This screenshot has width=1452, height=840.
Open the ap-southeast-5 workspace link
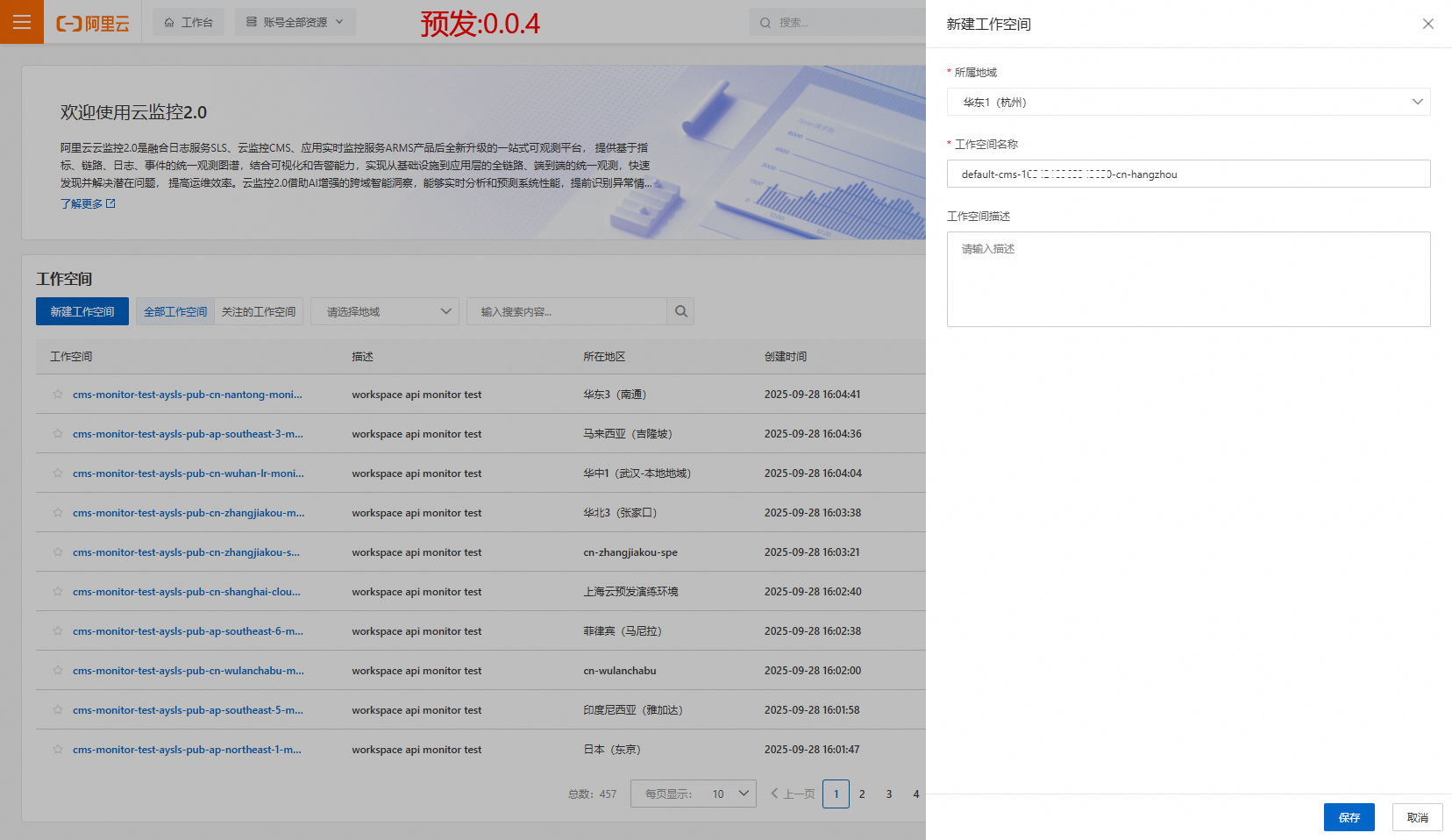click(x=188, y=710)
